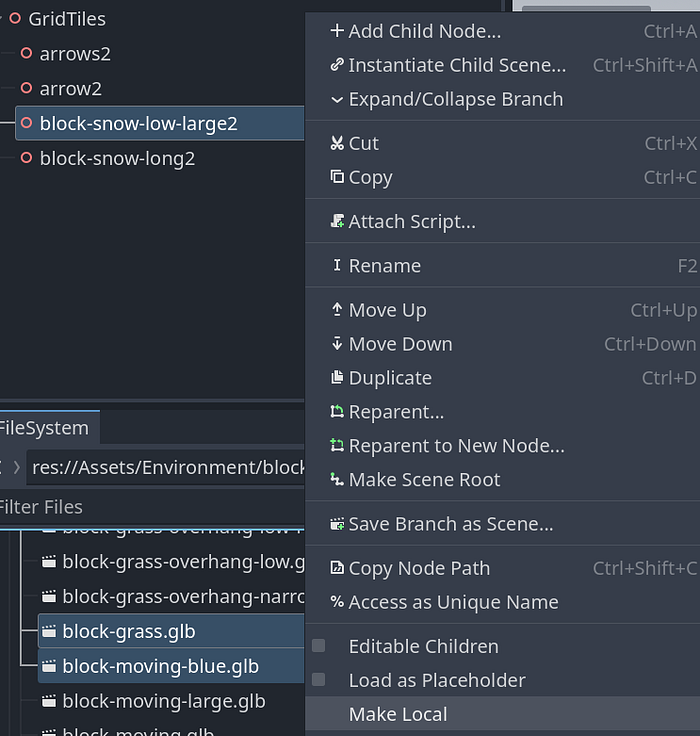Click the res://Assets/Environment path field

click(167, 467)
